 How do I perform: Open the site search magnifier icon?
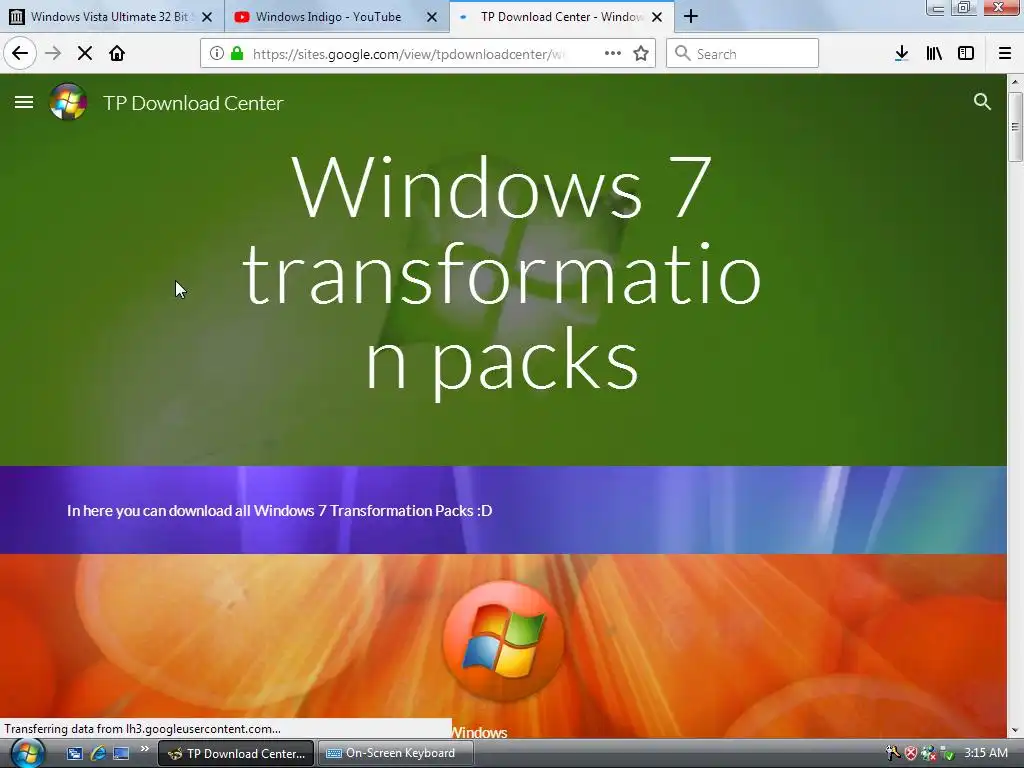(982, 102)
